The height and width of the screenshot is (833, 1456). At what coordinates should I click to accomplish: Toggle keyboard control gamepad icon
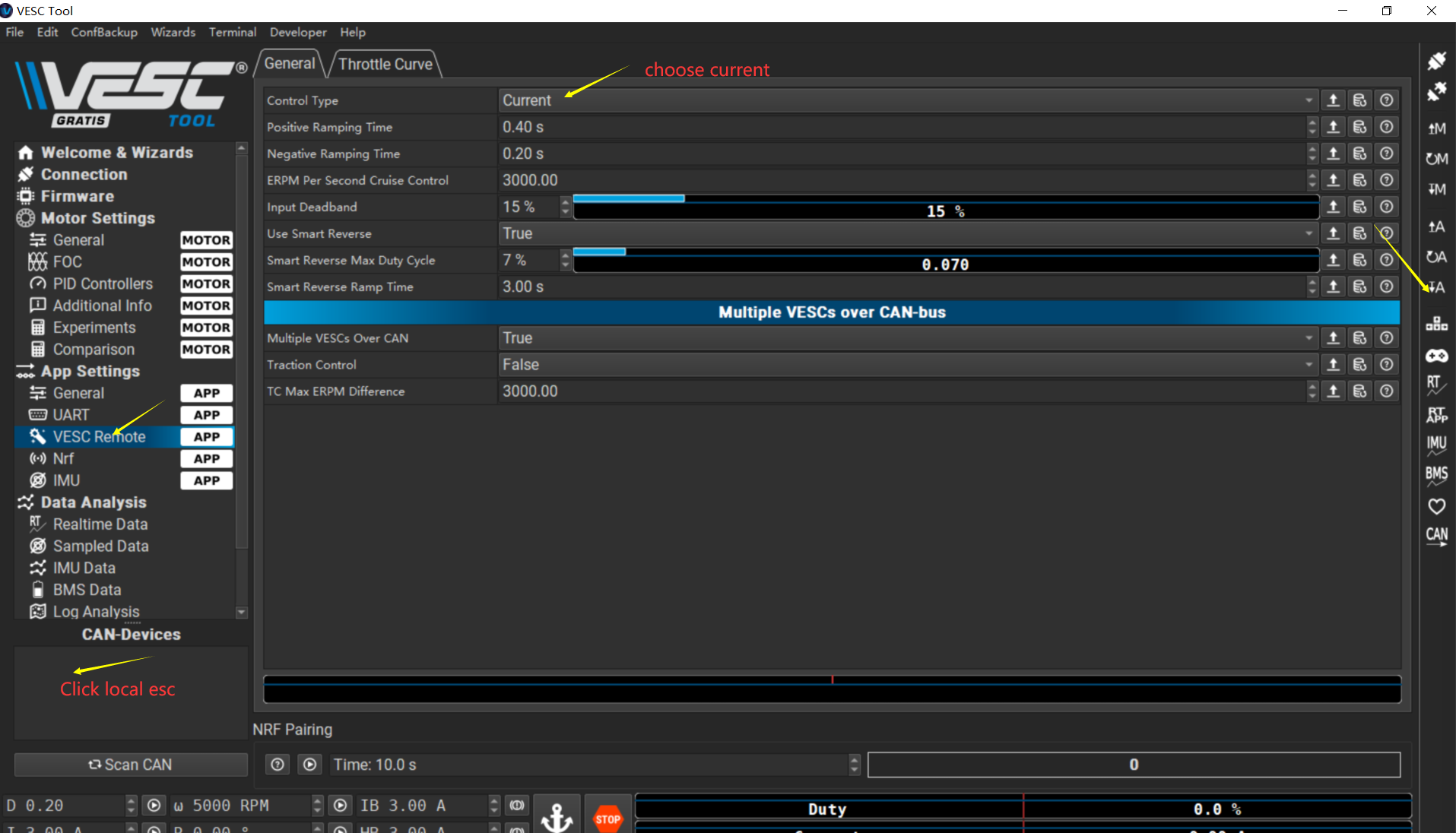coord(1436,356)
